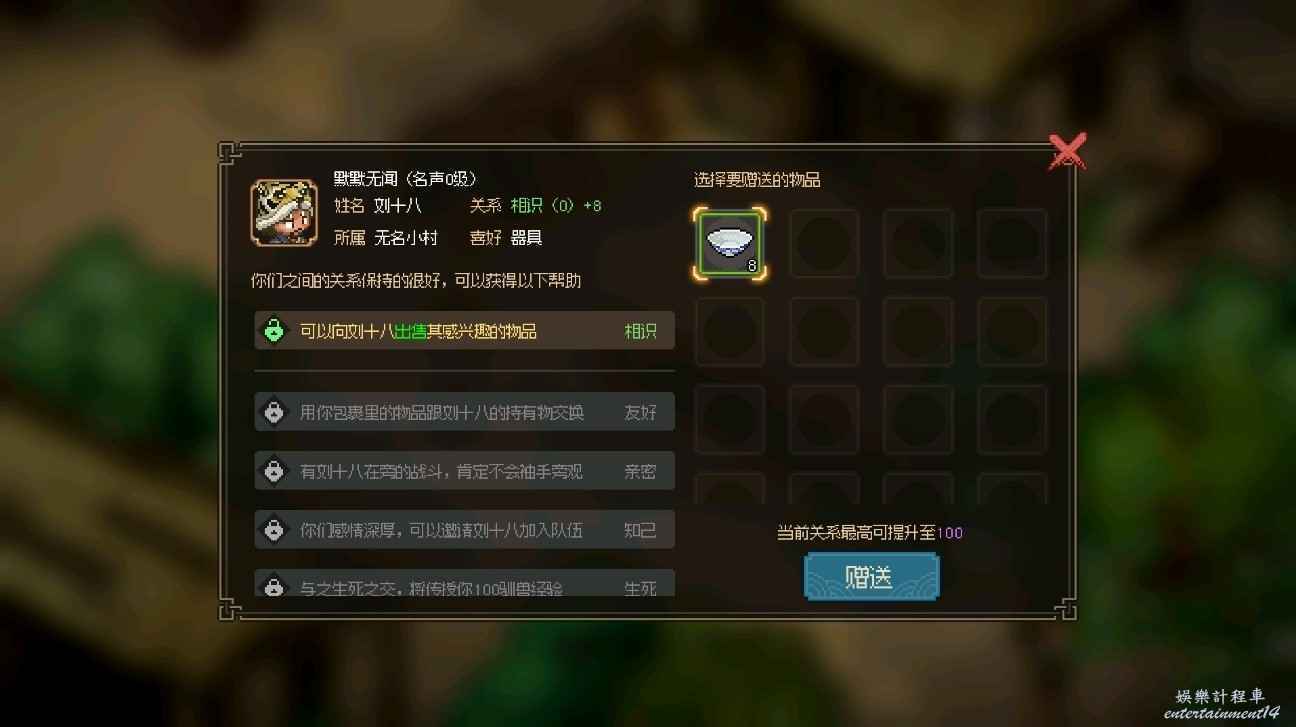Close the gift dialog with red X
Image resolution: width=1296 pixels, height=727 pixels.
pos(1067,153)
